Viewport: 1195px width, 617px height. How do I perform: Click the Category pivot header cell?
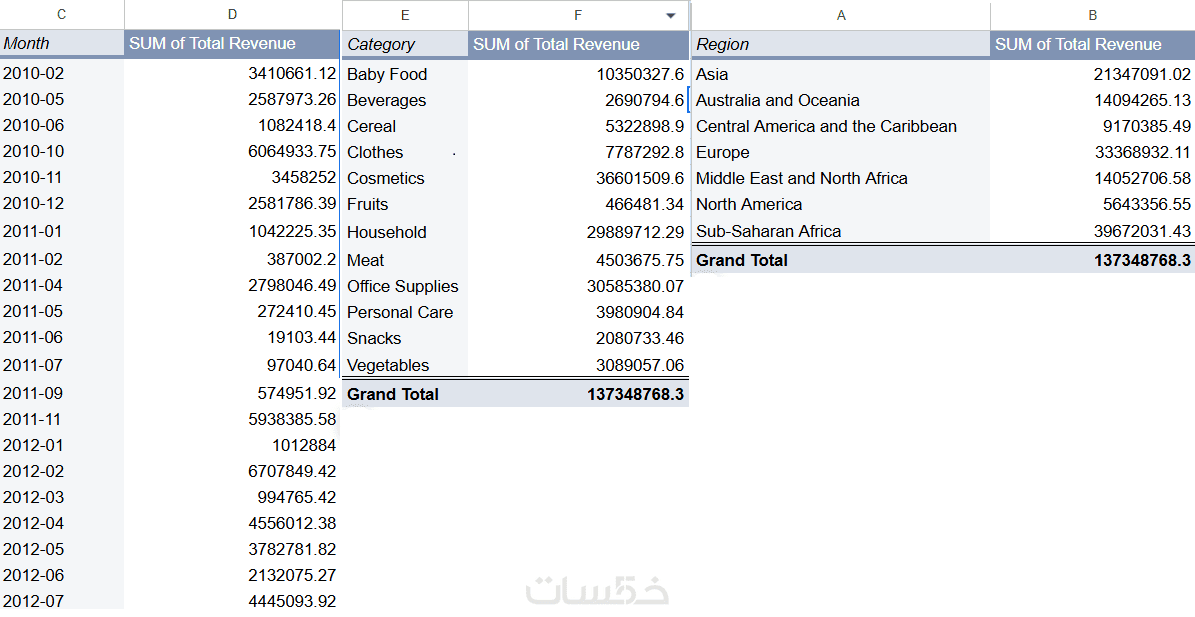[x=405, y=44]
